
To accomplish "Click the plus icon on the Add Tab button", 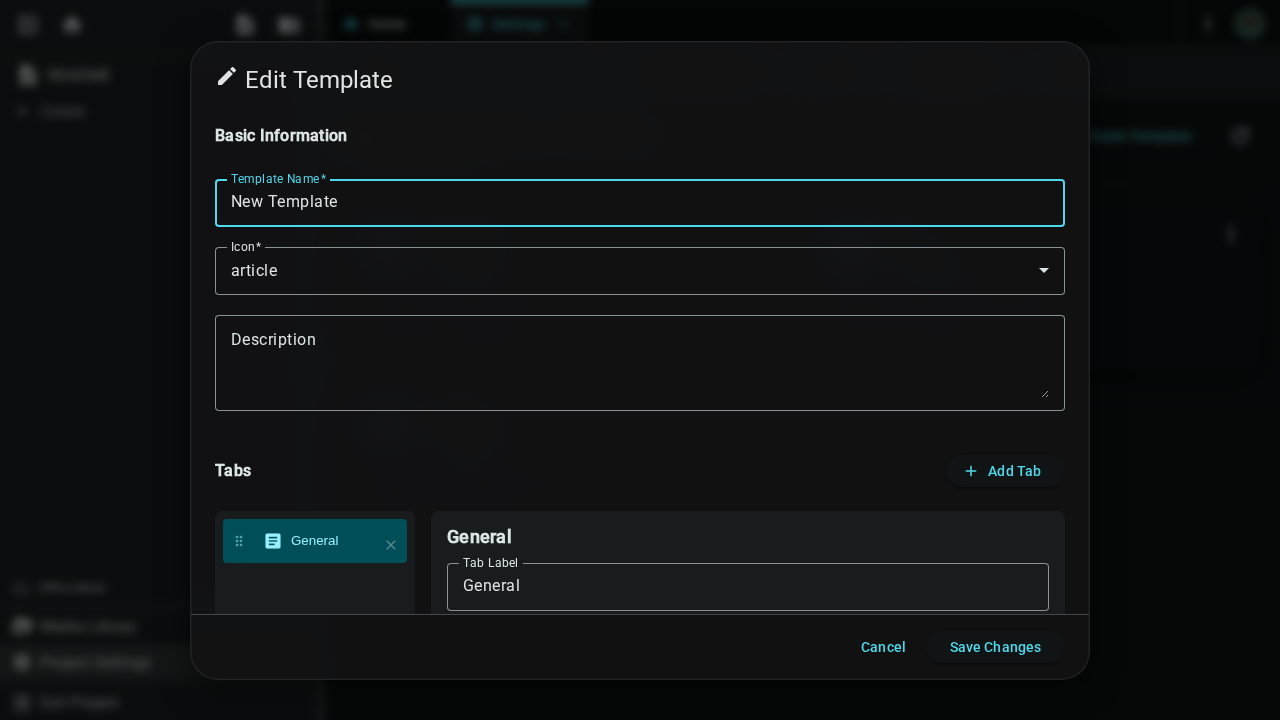I will [971, 471].
